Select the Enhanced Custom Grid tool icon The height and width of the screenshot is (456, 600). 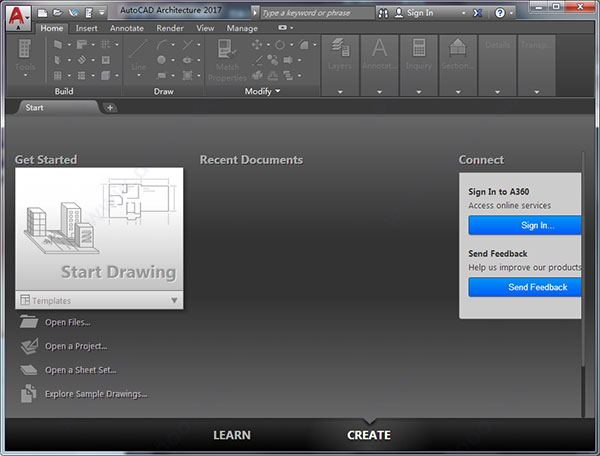click(105, 44)
